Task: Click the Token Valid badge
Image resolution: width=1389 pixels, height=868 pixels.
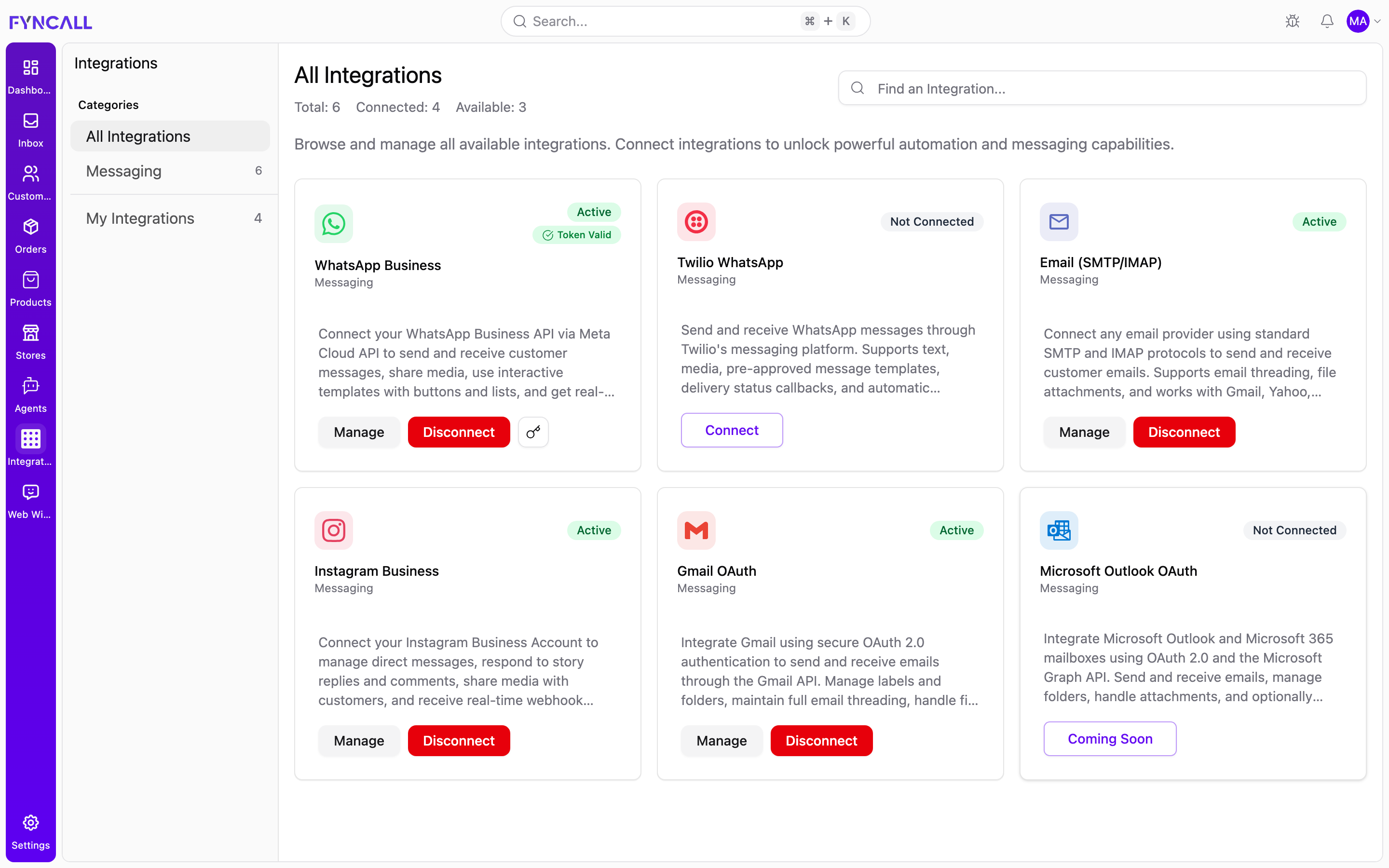Action: tap(577, 235)
